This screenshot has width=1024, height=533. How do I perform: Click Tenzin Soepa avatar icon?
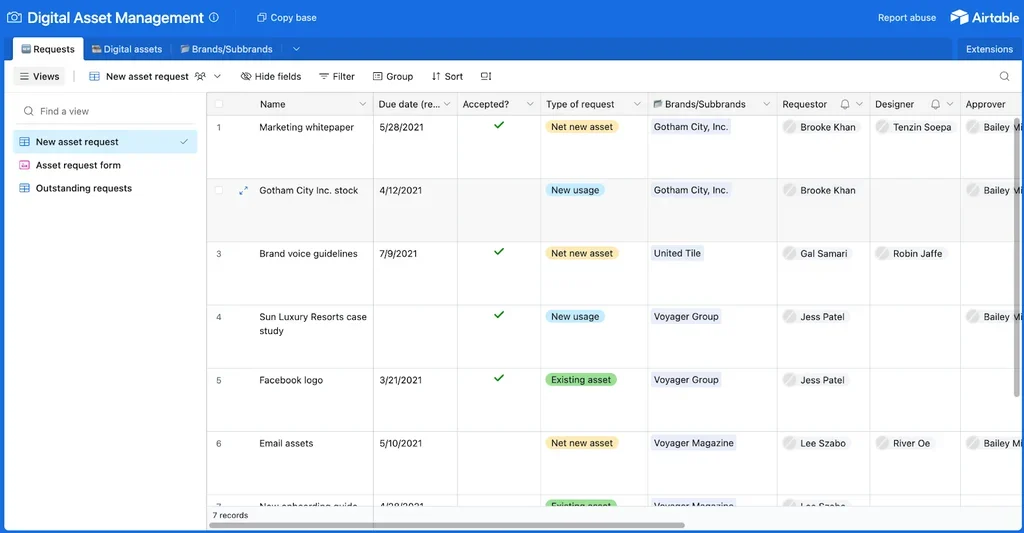pos(882,127)
